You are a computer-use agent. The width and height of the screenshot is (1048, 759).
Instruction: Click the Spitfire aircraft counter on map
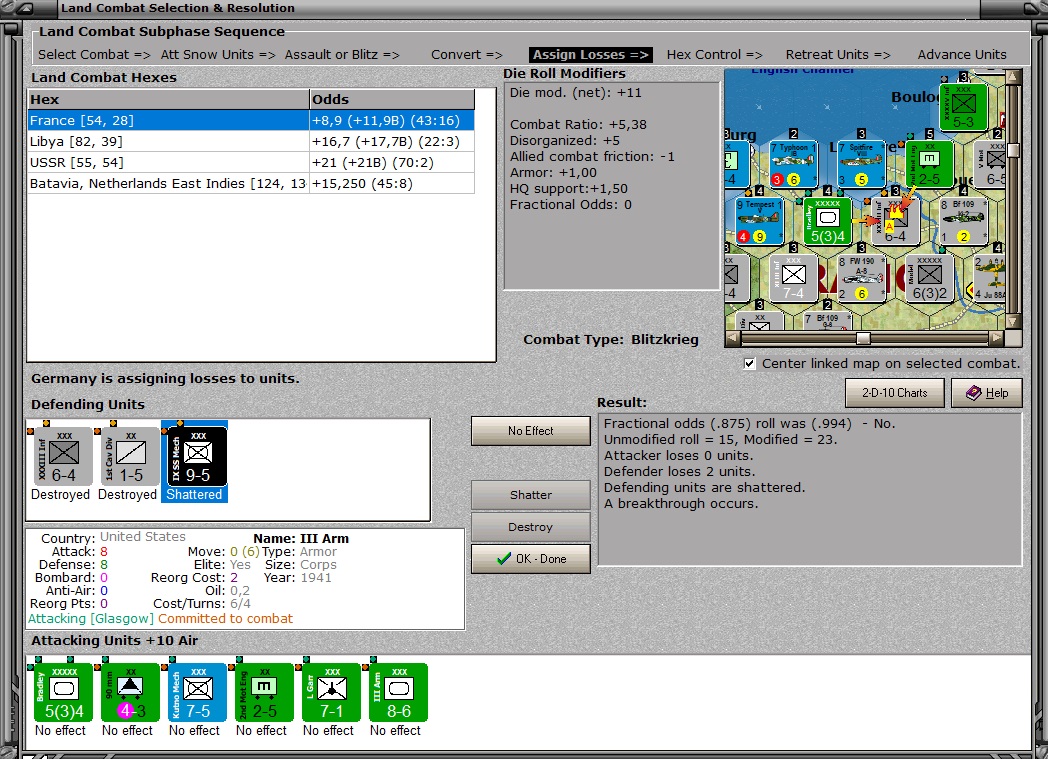pyautogui.click(x=861, y=164)
